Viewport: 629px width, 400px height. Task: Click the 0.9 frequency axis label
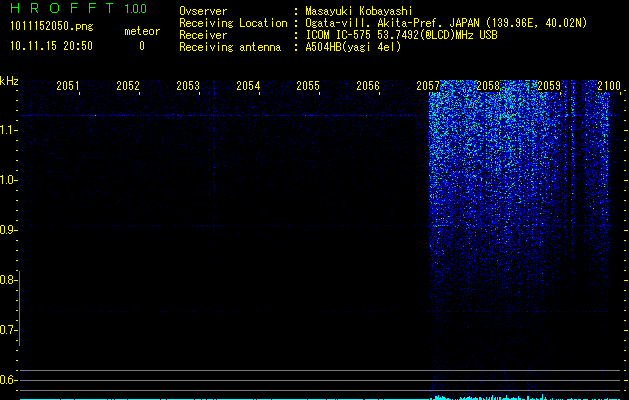(x=8, y=230)
